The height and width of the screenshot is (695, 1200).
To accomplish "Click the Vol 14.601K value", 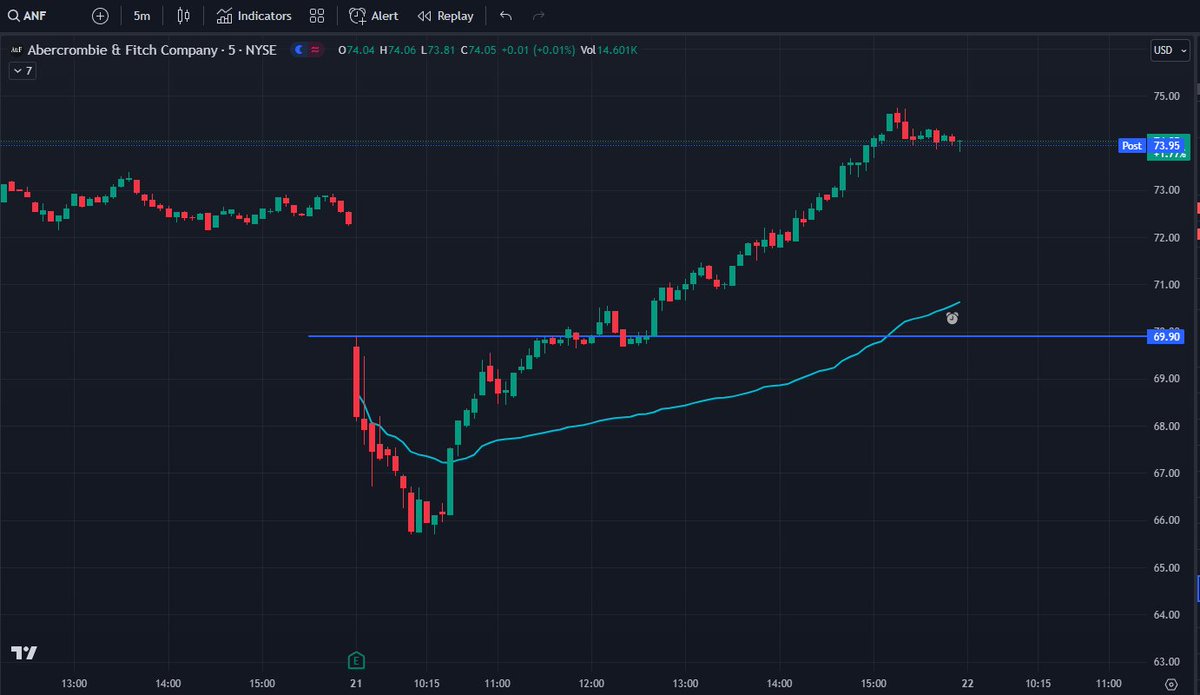I will point(607,49).
